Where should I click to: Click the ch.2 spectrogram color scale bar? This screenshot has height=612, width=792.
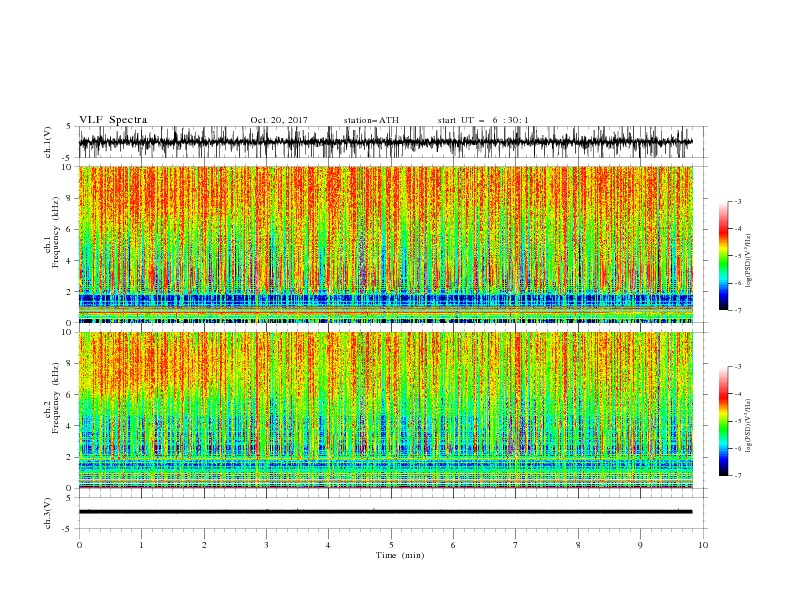click(x=724, y=421)
